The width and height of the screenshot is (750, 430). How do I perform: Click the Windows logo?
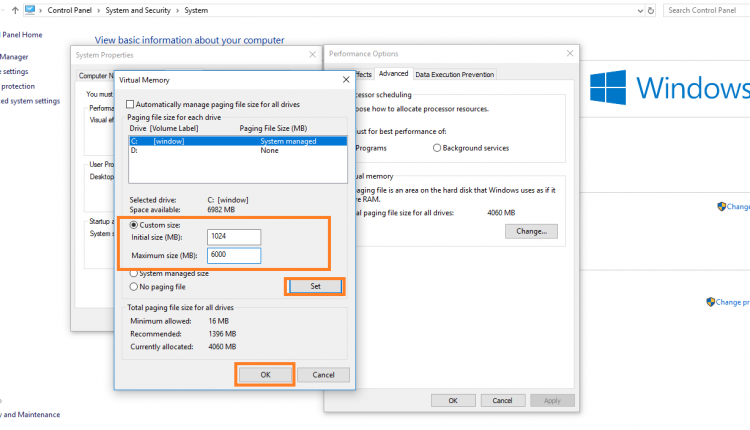608,87
